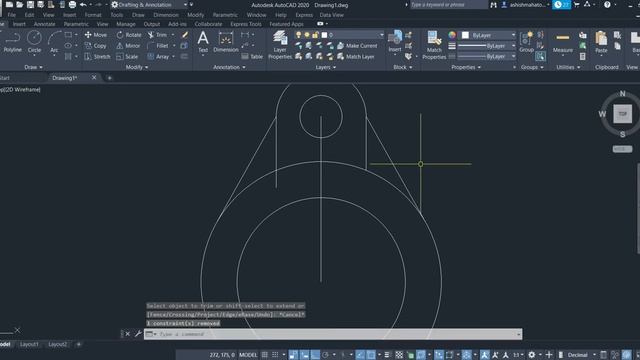The width and height of the screenshot is (640, 360).
Task: Select the Arc draw tool
Action: click(54, 42)
